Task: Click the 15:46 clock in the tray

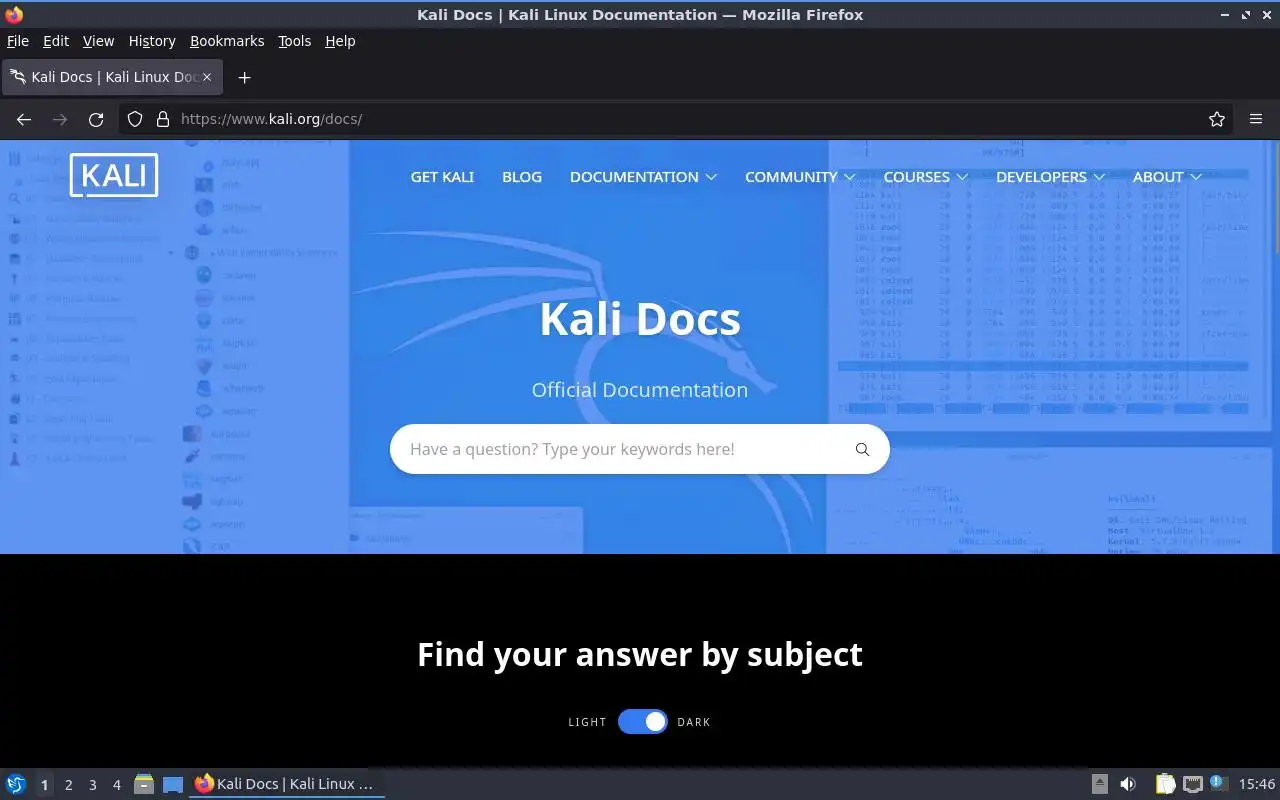Action: pyautogui.click(x=1257, y=784)
